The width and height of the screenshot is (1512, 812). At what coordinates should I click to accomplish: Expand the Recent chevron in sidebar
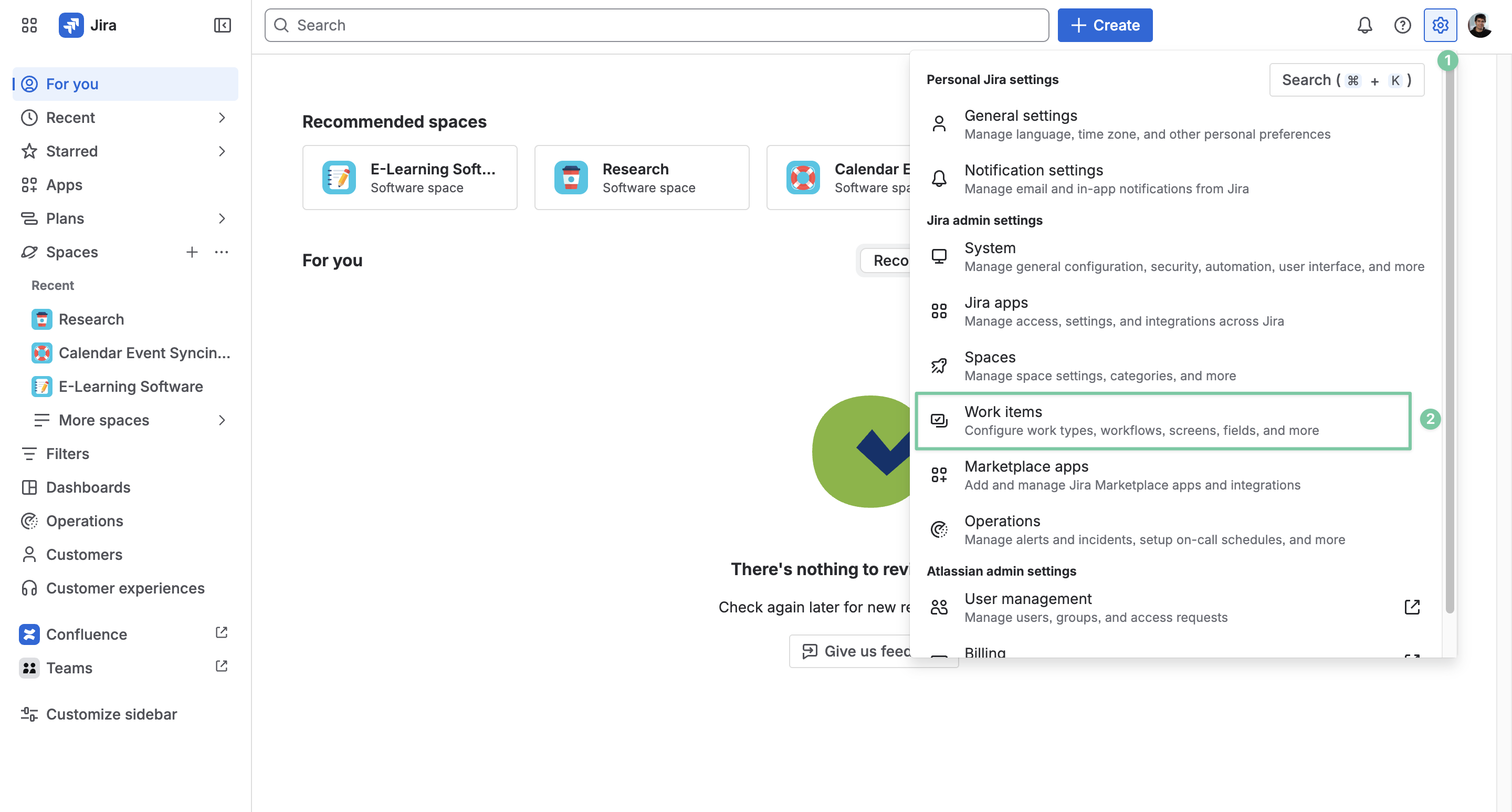pos(221,118)
